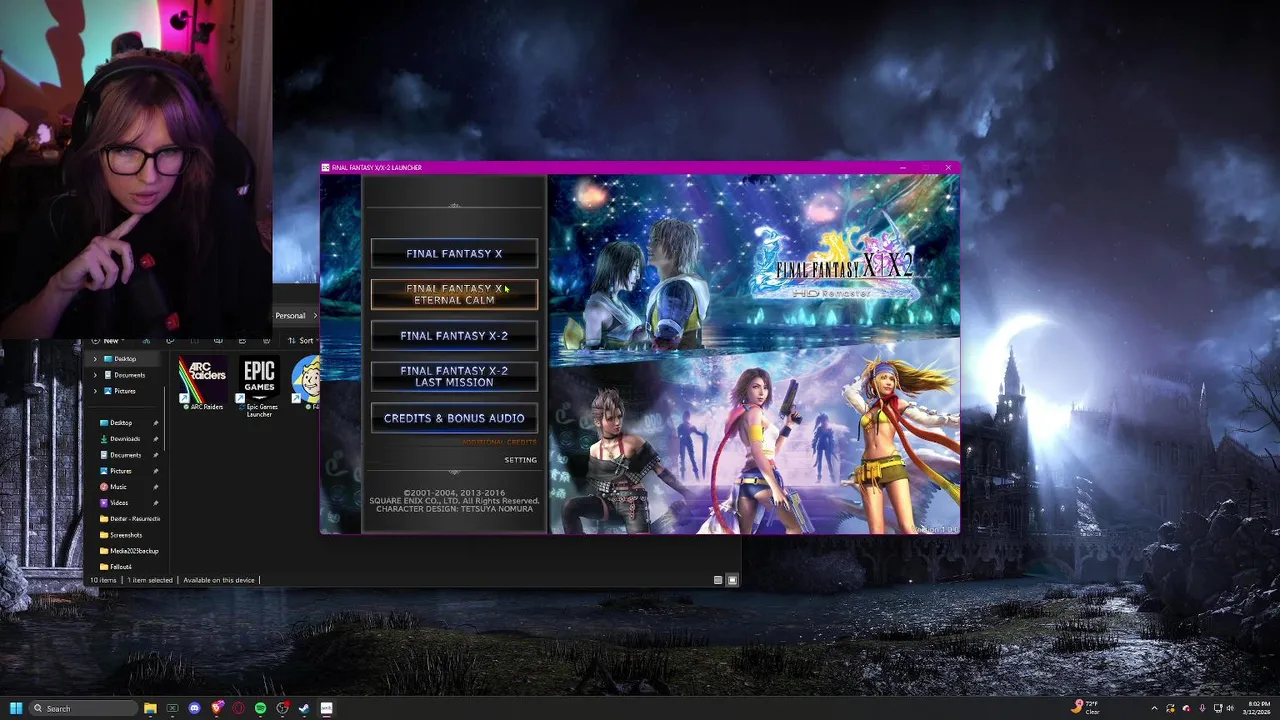Open pinned Downloads folder in Explorer
This screenshot has height=720, width=1280.
pyautogui.click(x=125, y=439)
